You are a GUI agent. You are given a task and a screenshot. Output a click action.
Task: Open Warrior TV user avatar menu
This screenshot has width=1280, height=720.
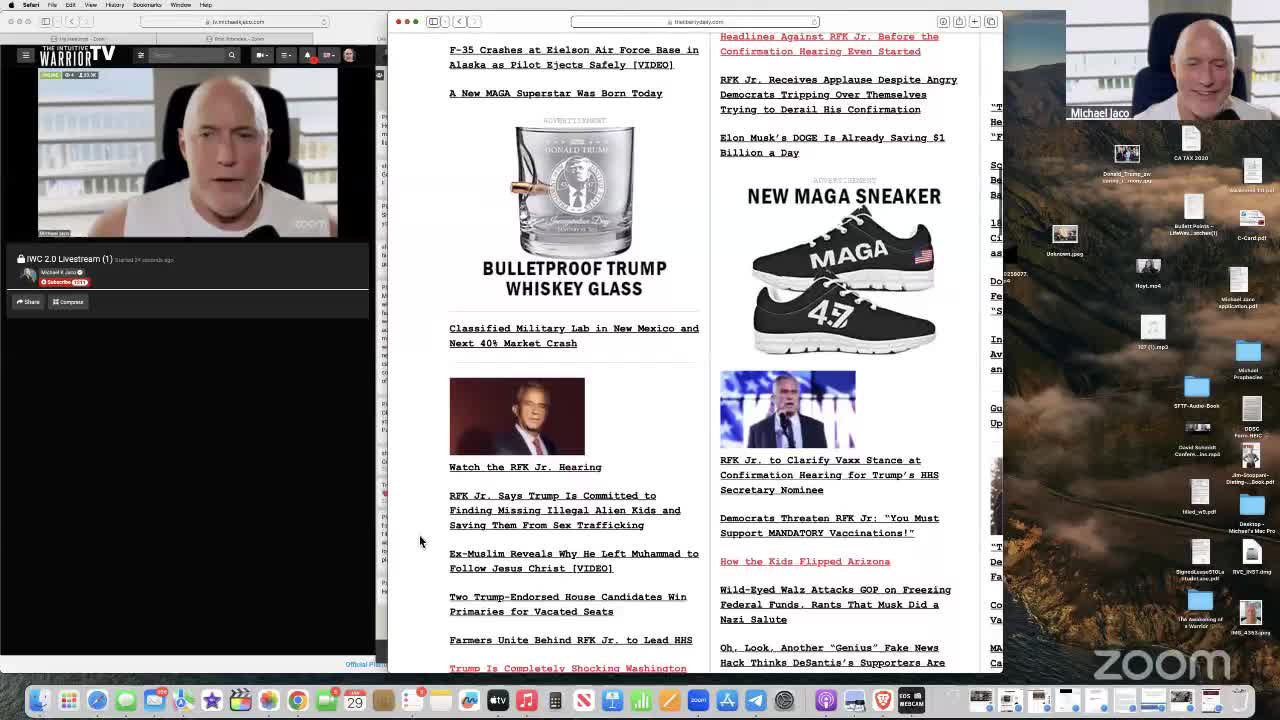tap(349, 55)
